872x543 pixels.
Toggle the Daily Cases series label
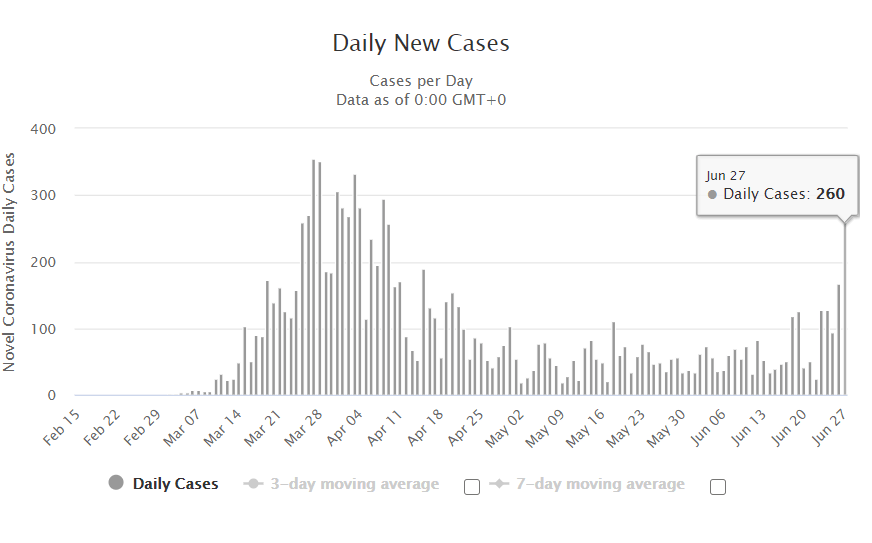tap(175, 484)
